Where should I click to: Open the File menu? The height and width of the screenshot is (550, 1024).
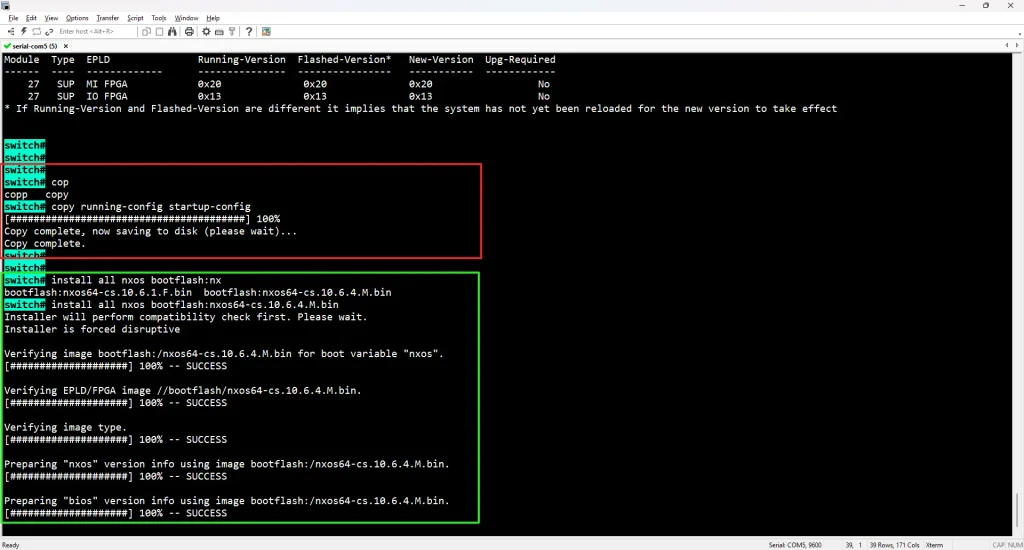click(13, 18)
